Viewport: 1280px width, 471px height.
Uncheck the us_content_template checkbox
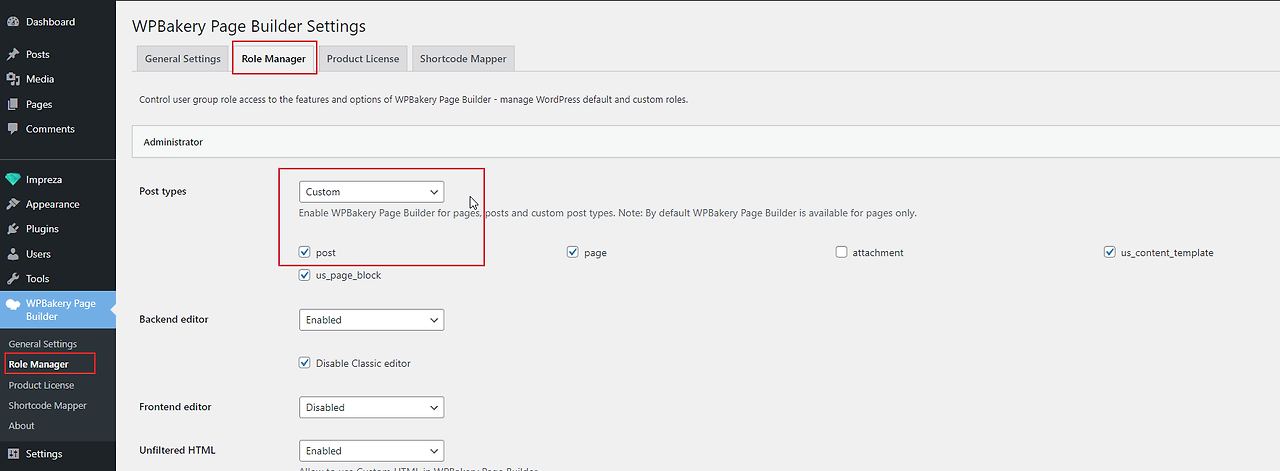pyautogui.click(x=1110, y=252)
